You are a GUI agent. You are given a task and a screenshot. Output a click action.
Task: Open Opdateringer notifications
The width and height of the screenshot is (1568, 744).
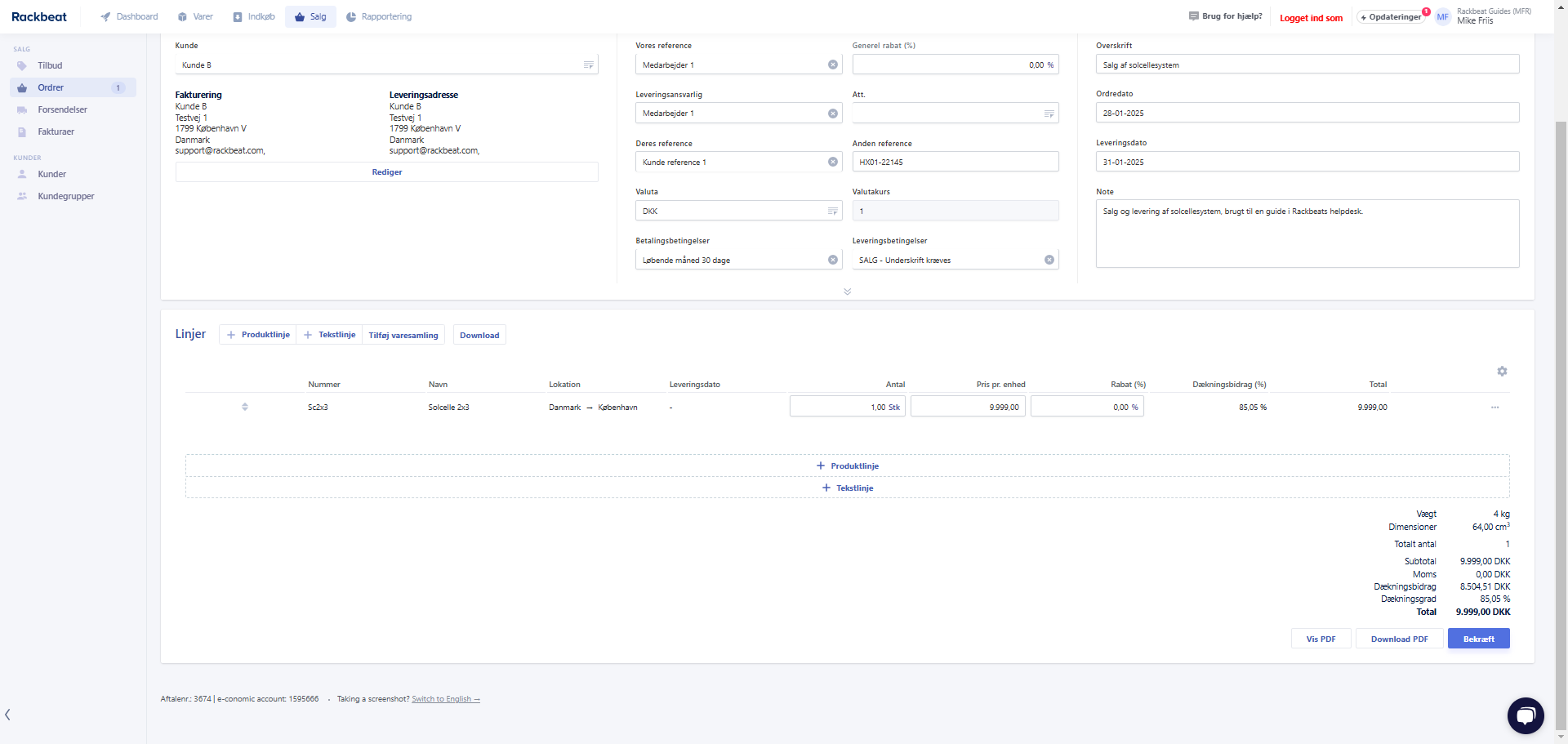tap(1392, 17)
